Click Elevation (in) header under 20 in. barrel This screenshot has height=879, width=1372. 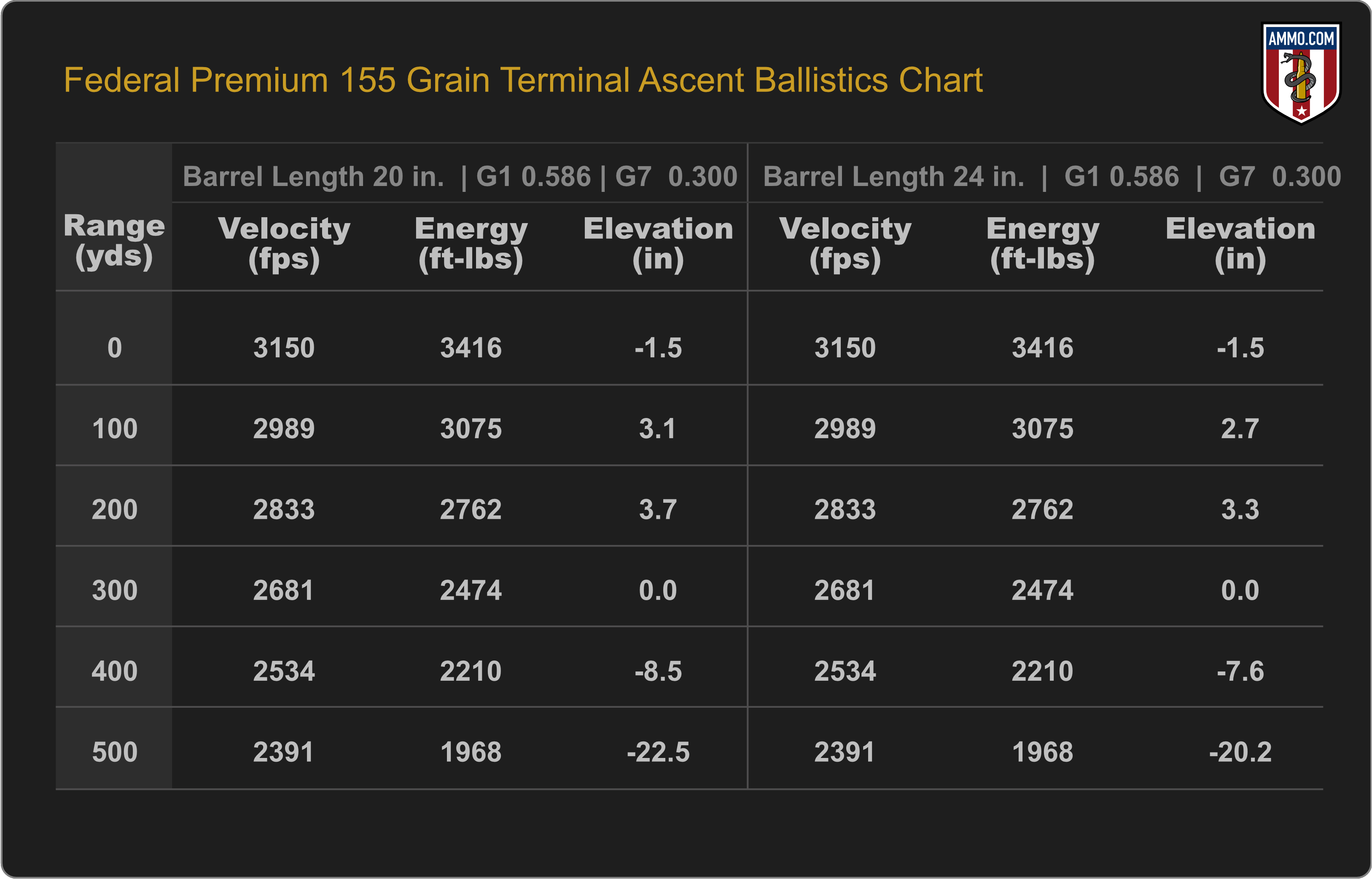point(658,244)
